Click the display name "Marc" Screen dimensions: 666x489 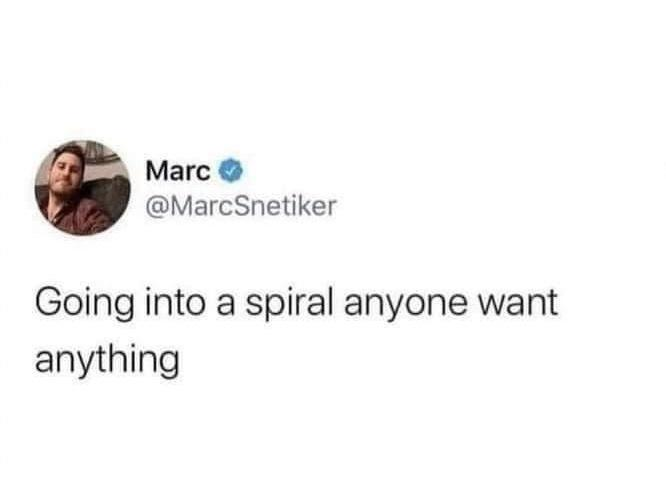[178, 171]
